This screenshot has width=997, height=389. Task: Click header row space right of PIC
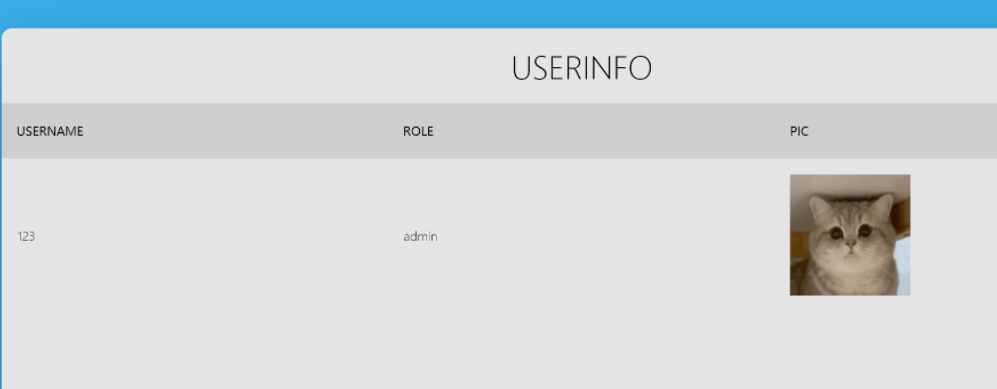pos(903,131)
